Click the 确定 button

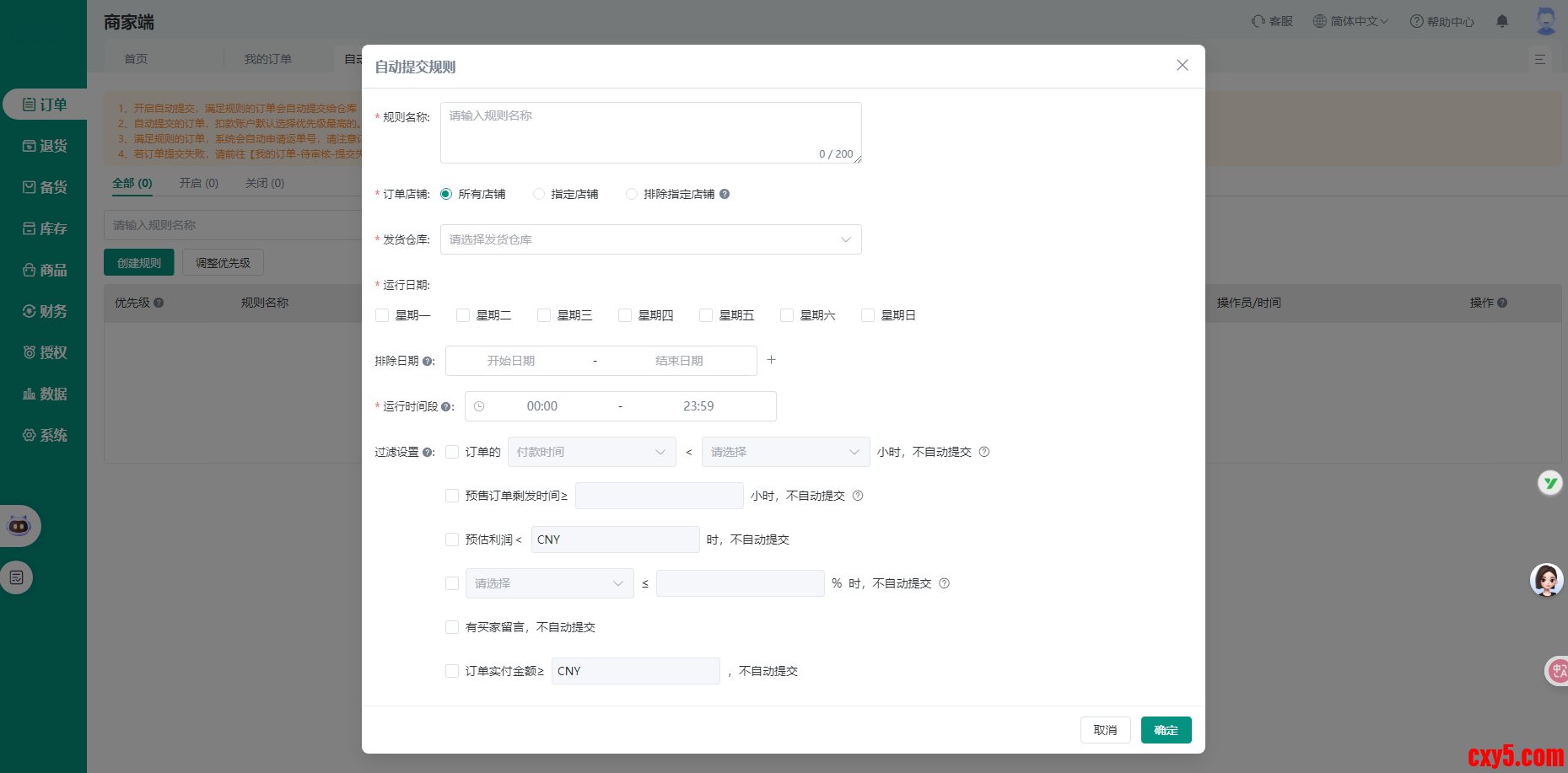point(1166,730)
